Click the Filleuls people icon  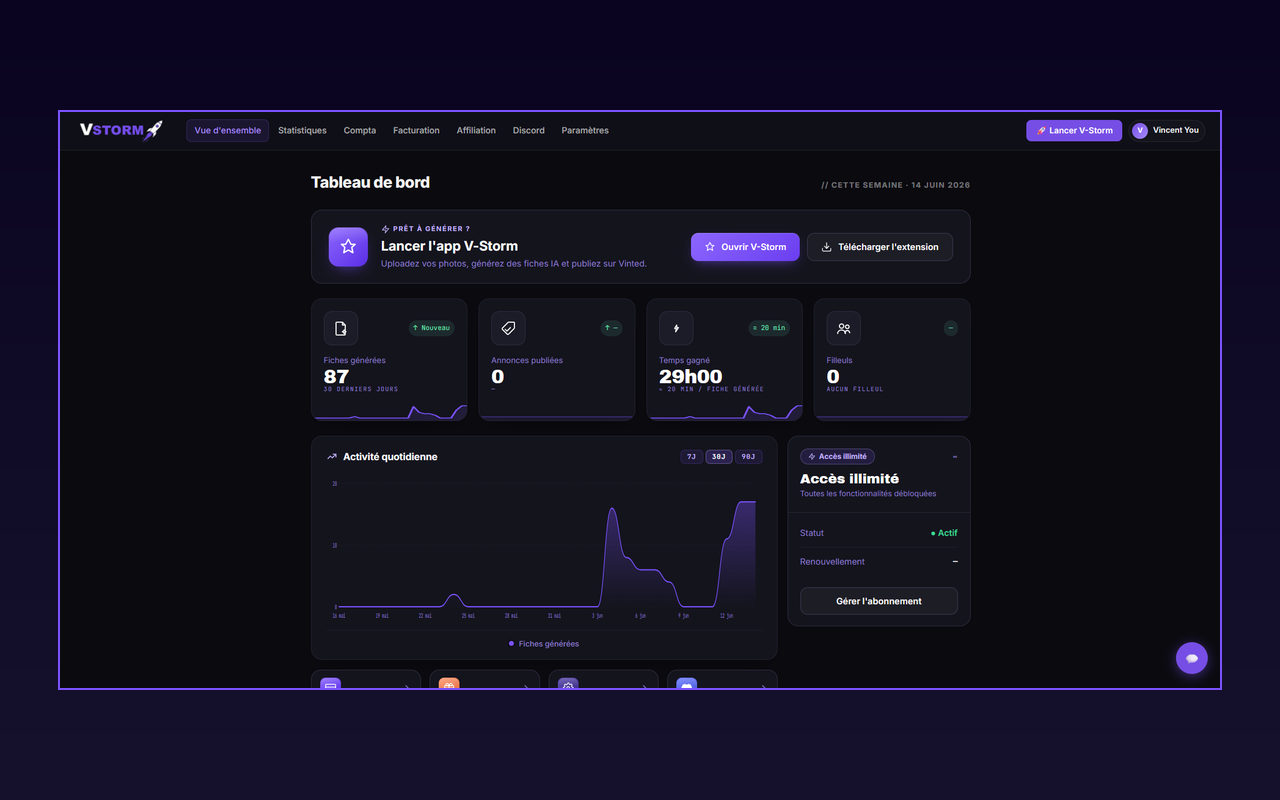tap(844, 328)
